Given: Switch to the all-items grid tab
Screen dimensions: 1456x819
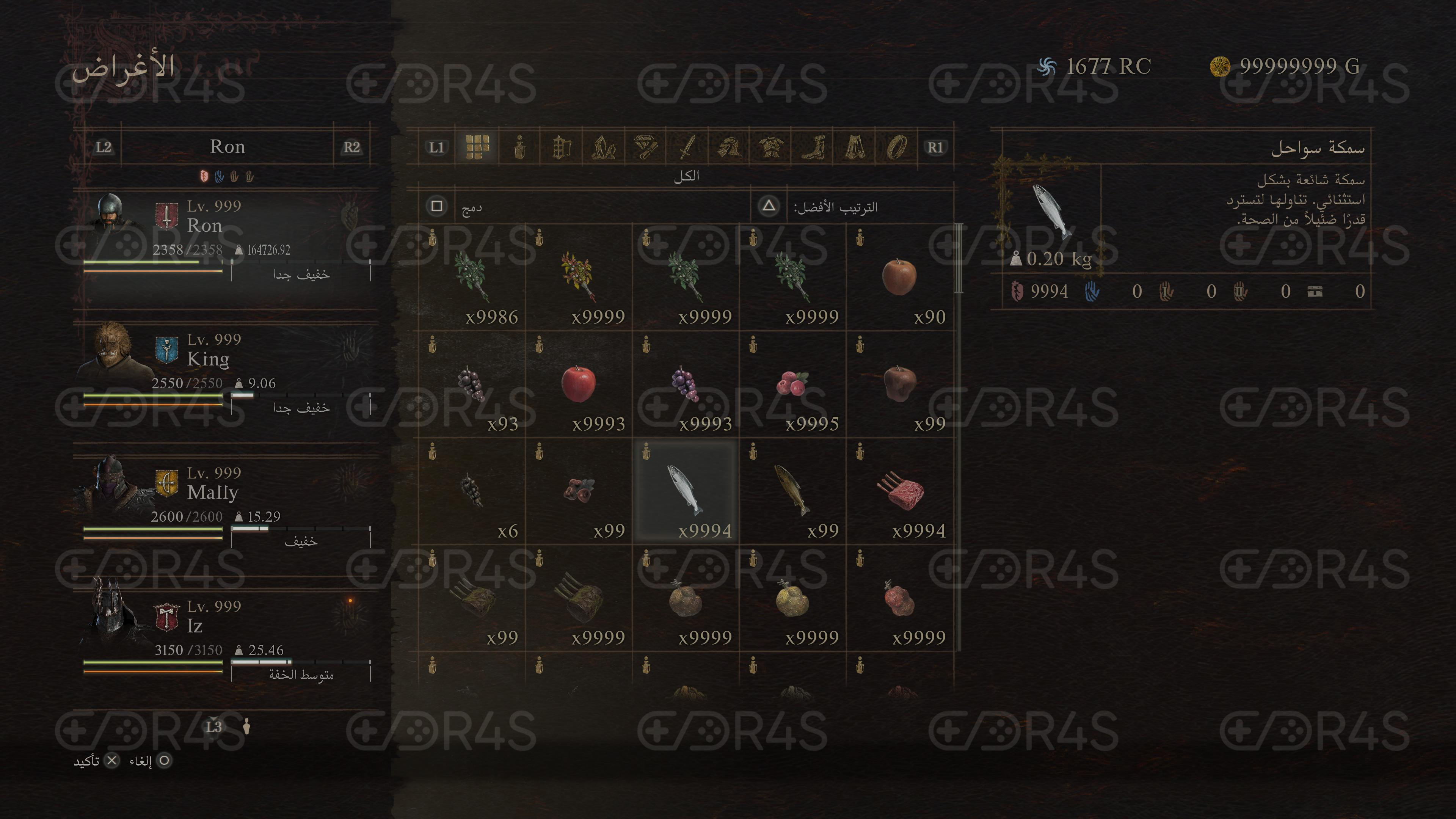Looking at the screenshot, I should (478, 147).
